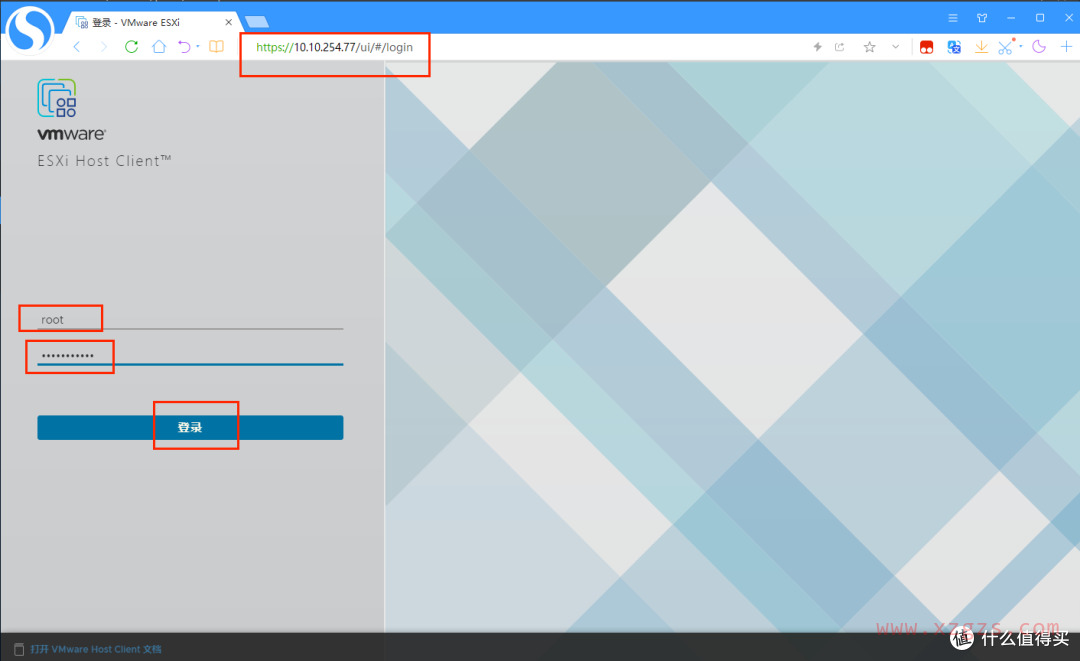1080x661 pixels.
Task: Toggle night mode with the moon icon
Action: click(1039, 47)
